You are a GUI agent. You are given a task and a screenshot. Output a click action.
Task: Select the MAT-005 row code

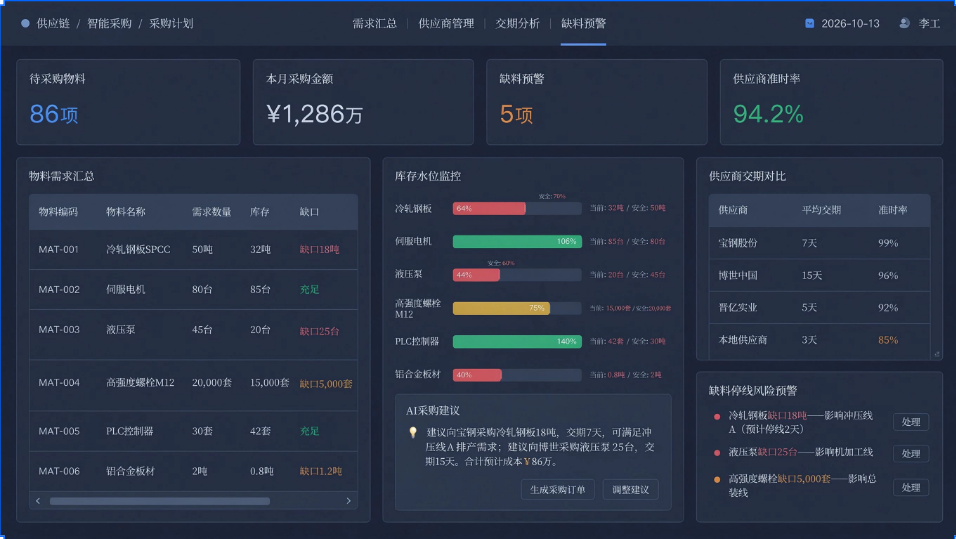(59, 431)
